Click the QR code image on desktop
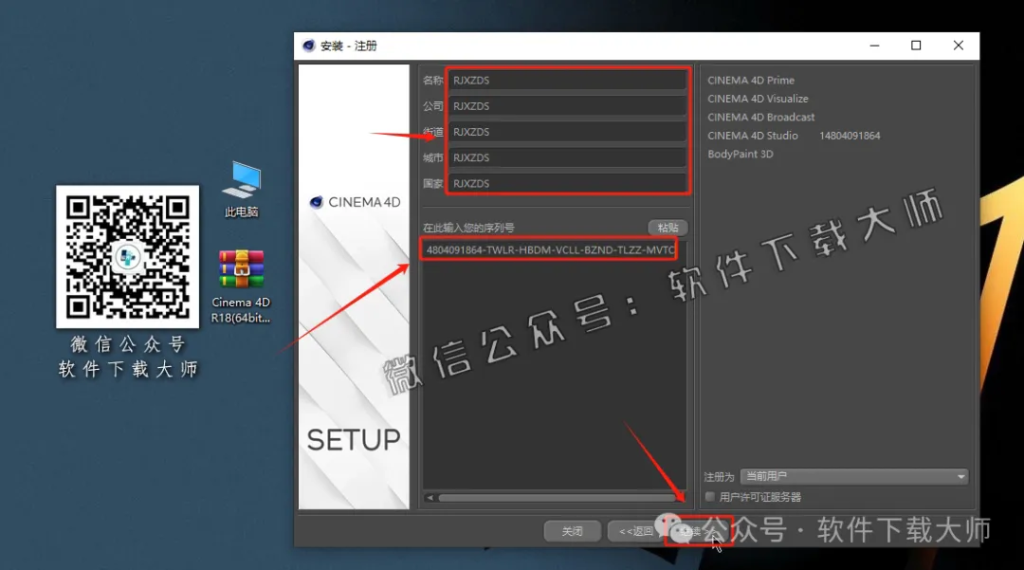1024x570 pixels. [x=127, y=257]
